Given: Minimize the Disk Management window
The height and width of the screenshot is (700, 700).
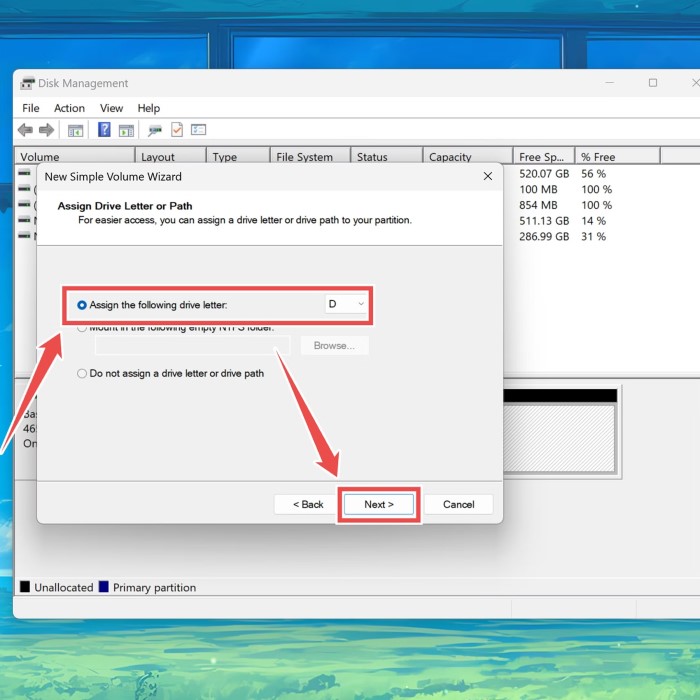Looking at the screenshot, I should pyautogui.click(x=609, y=83).
